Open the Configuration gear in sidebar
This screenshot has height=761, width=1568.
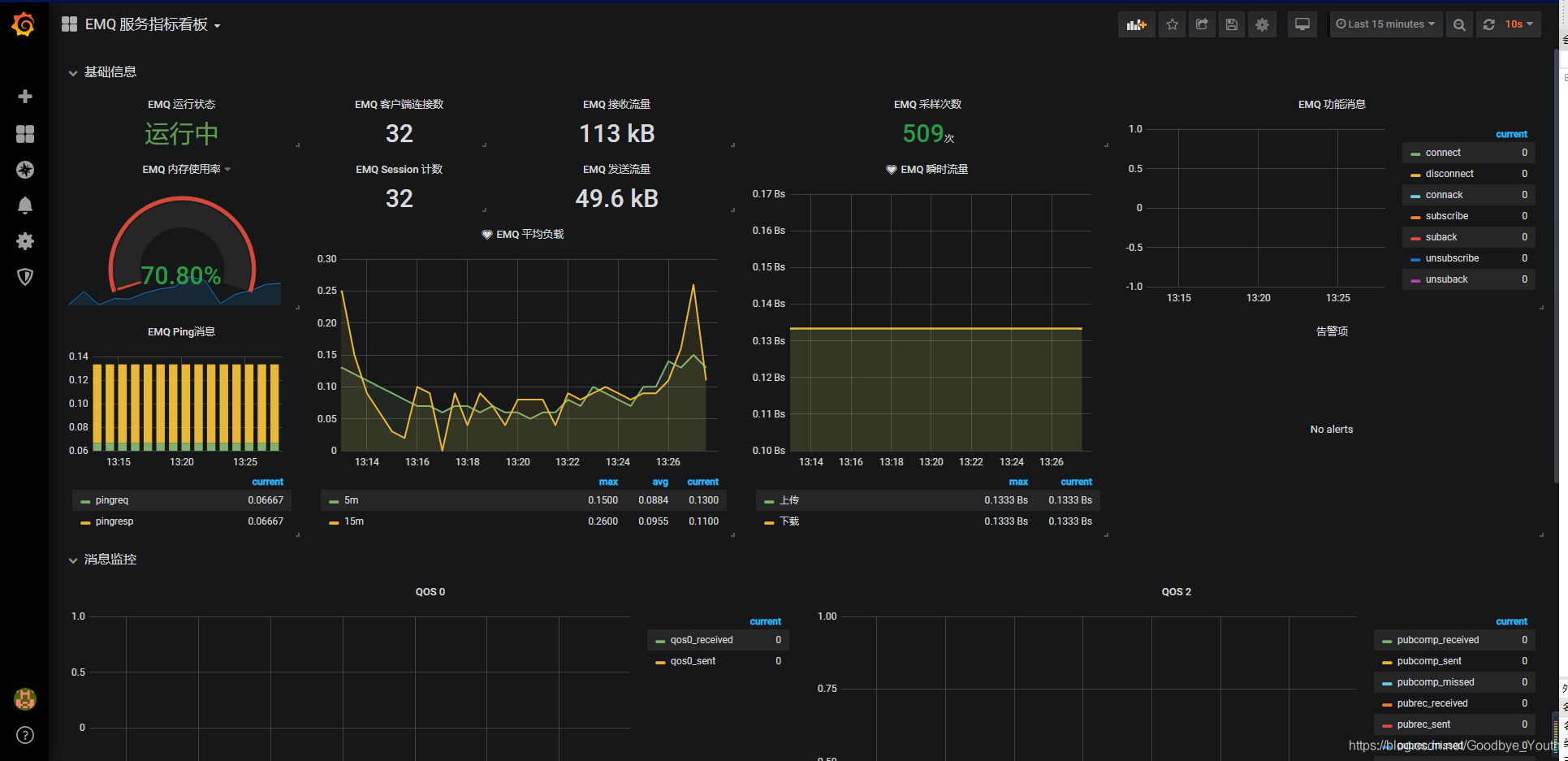[x=25, y=241]
